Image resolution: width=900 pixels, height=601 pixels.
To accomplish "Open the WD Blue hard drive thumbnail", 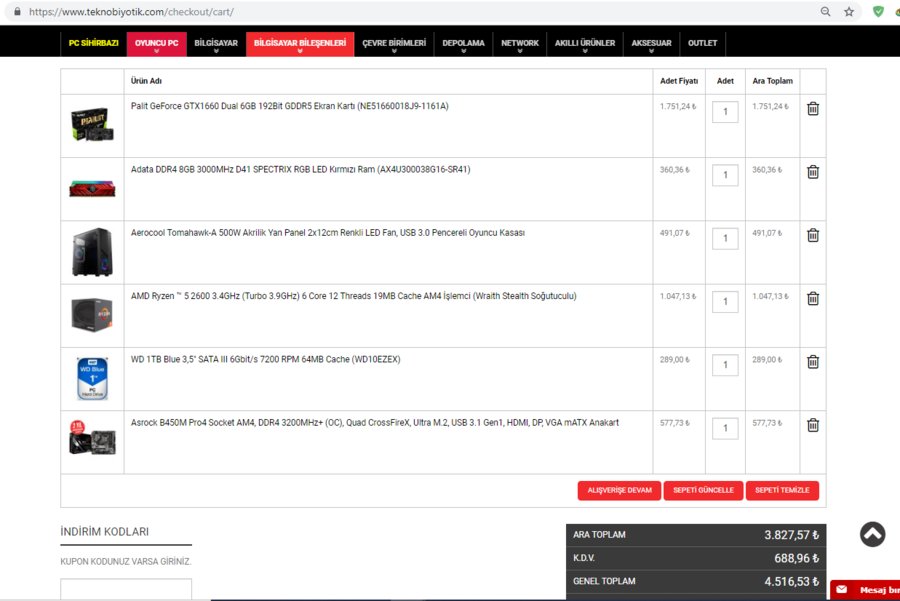I will (92, 378).
